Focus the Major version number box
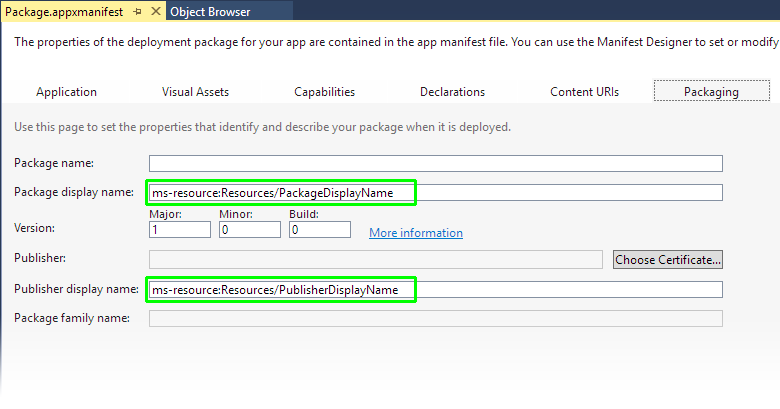The height and width of the screenshot is (409, 780). (180, 230)
